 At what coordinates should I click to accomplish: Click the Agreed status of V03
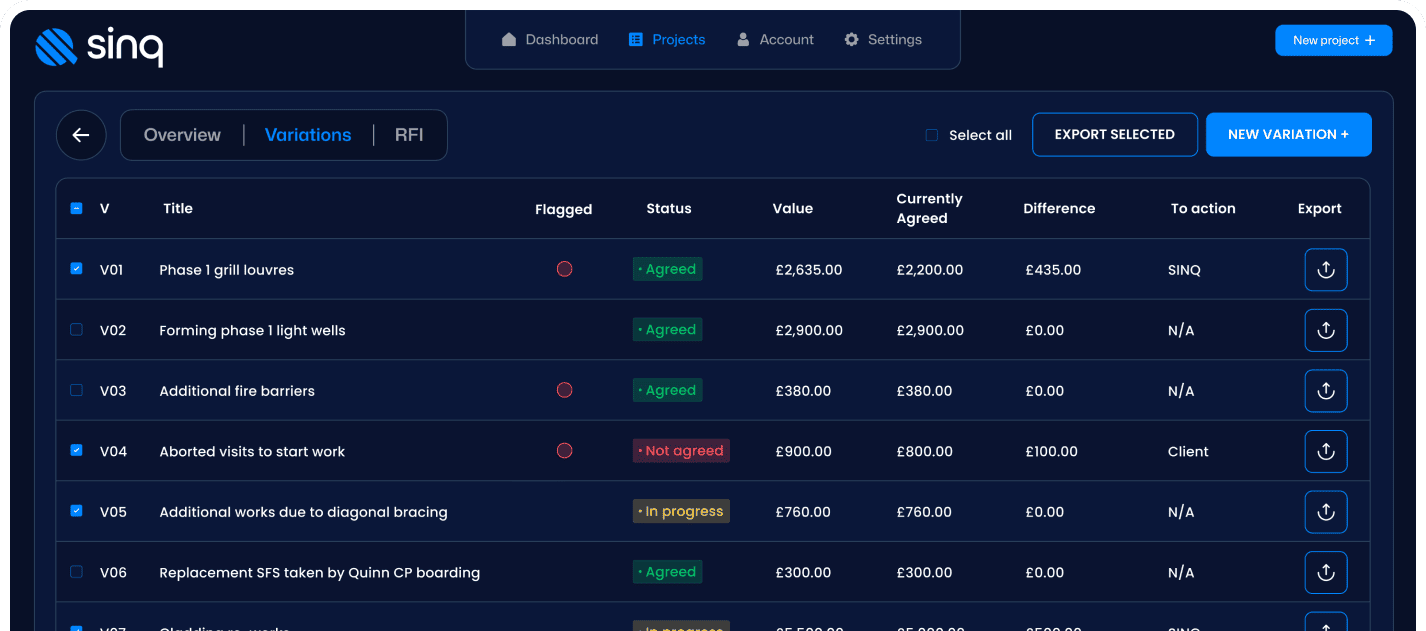668,390
